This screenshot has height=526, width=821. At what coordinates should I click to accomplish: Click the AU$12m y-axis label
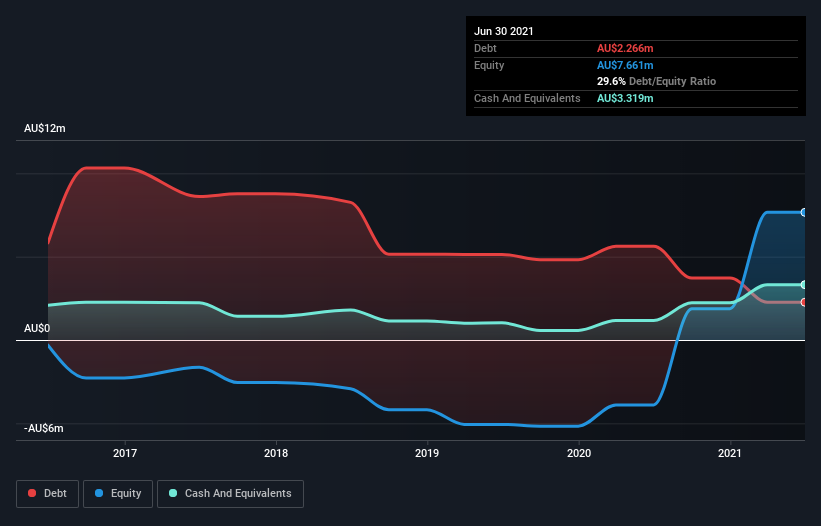coord(45,128)
